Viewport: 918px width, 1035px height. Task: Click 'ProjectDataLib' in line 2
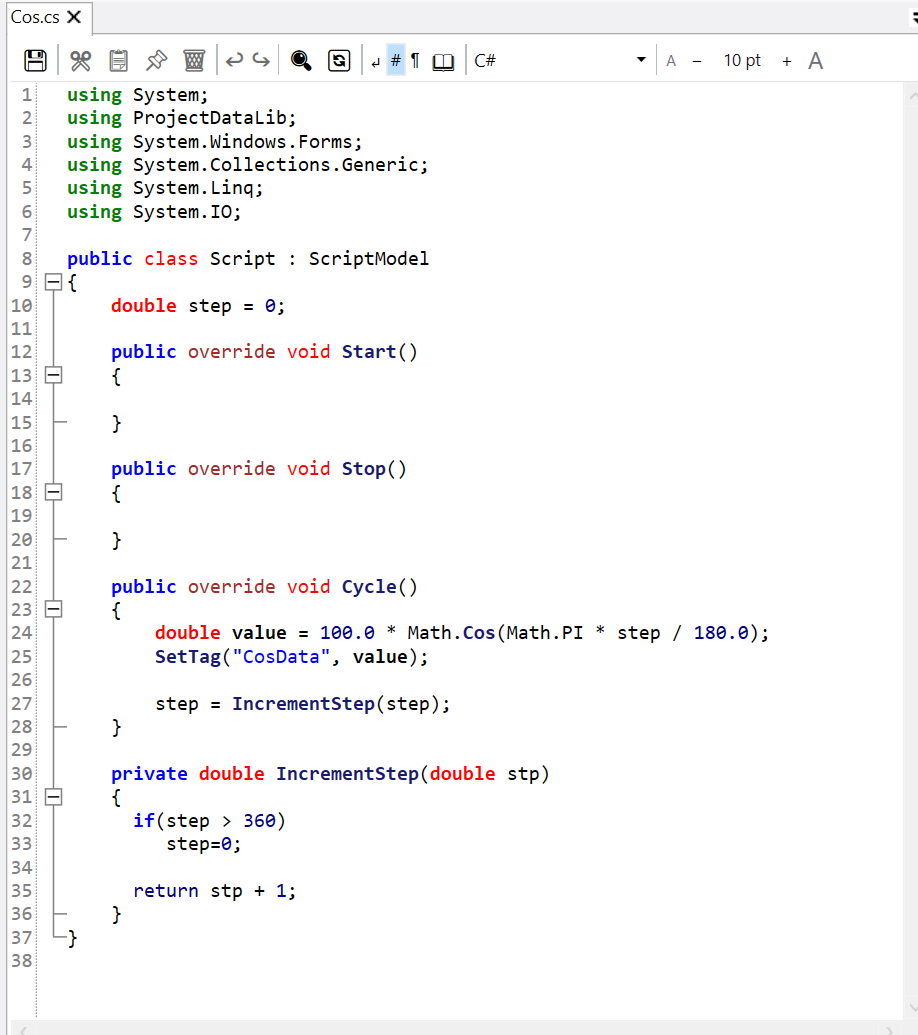tap(210, 118)
